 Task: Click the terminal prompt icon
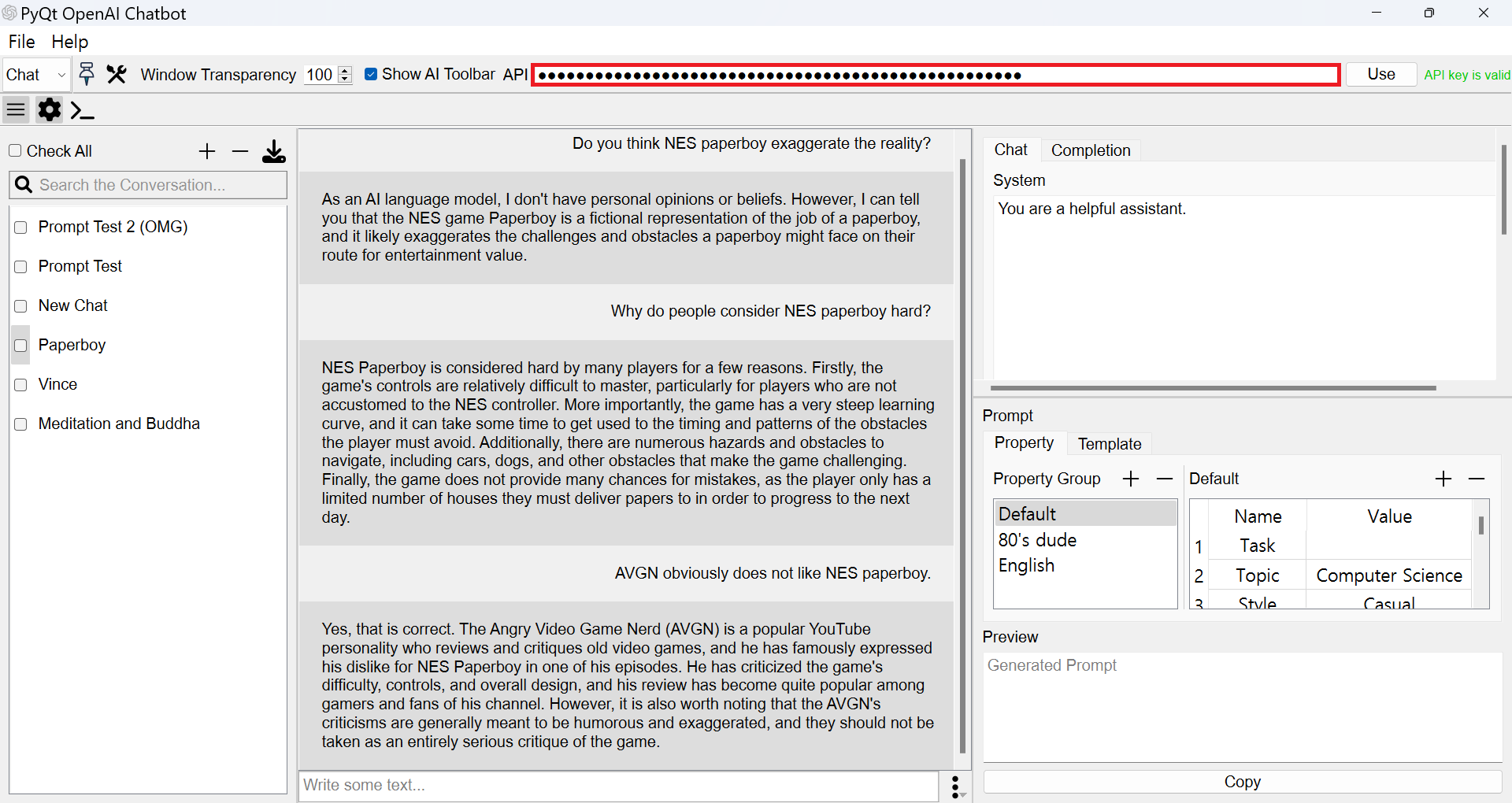click(83, 110)
